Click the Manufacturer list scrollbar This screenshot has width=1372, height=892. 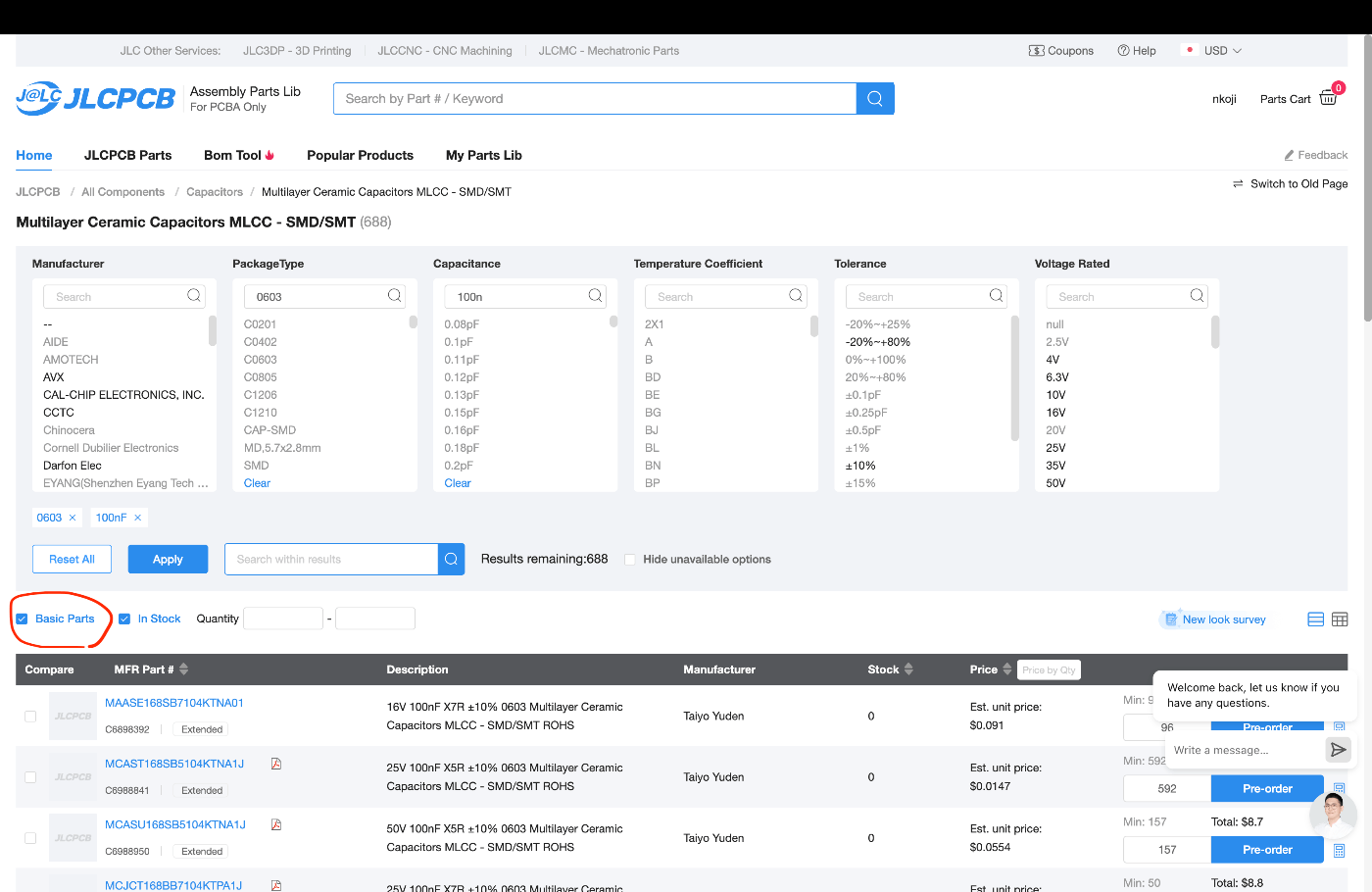pos(212,331)
